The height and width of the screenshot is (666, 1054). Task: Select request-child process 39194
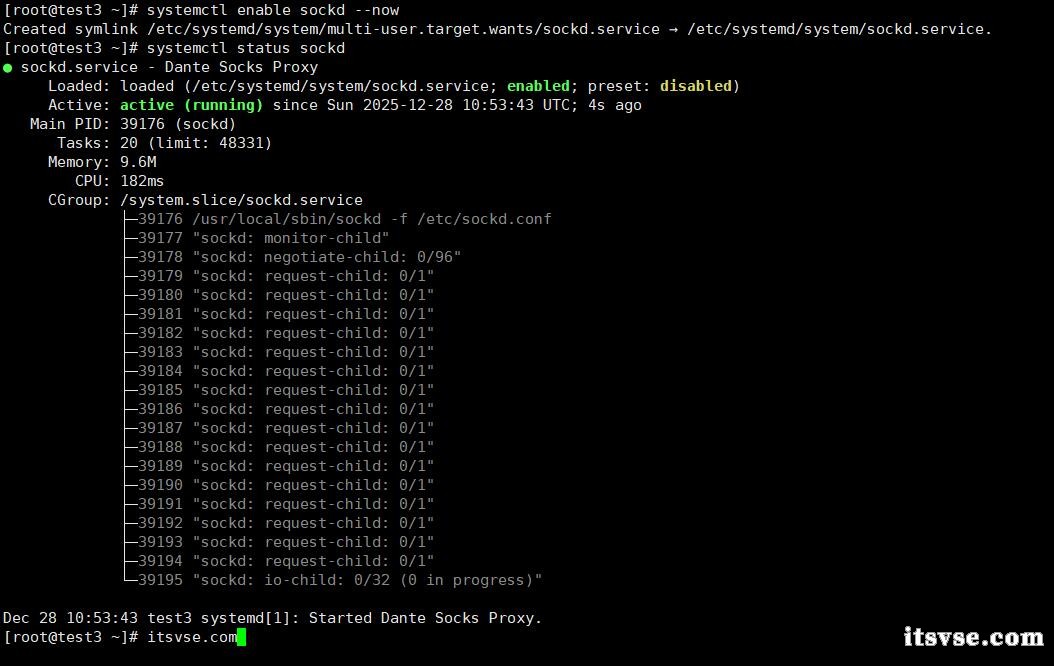pyautogui.click(x=285, y=561)
